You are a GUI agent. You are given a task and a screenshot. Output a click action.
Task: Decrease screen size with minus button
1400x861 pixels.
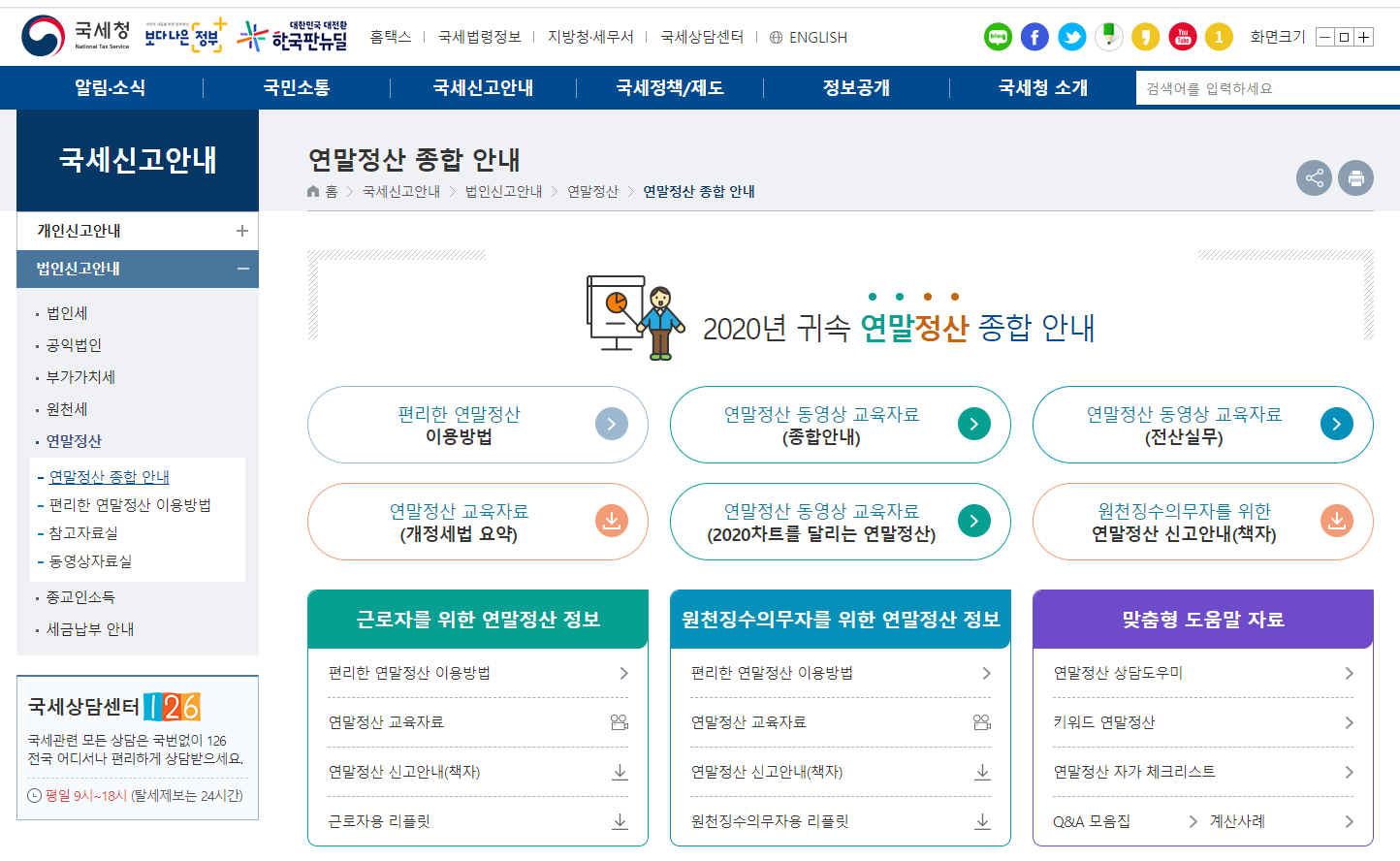click(x=1324, y=38)
